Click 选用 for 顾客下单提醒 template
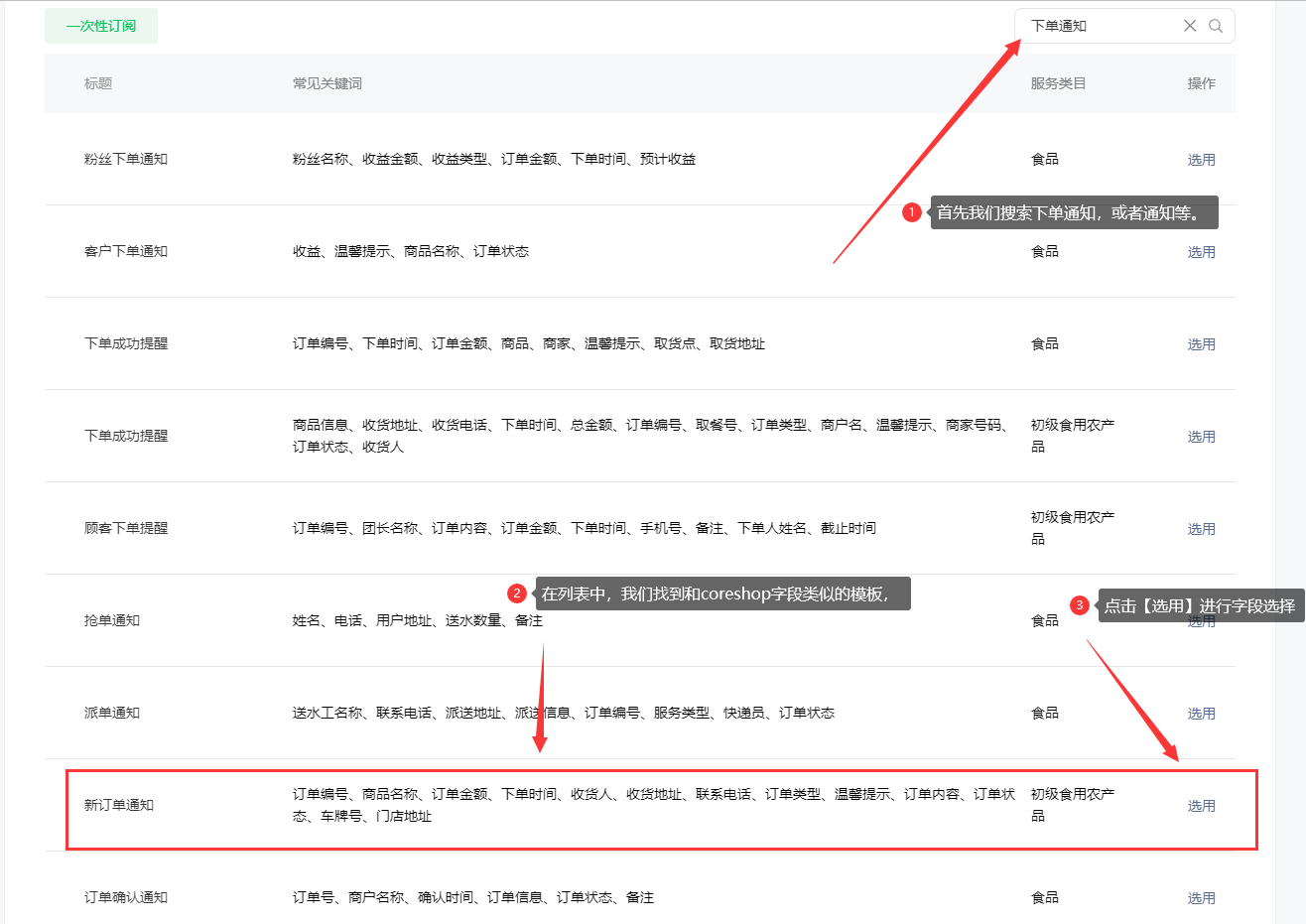Image resolution: width=1306 pixels, height=924 pixels. click(x=1201, y=529)
